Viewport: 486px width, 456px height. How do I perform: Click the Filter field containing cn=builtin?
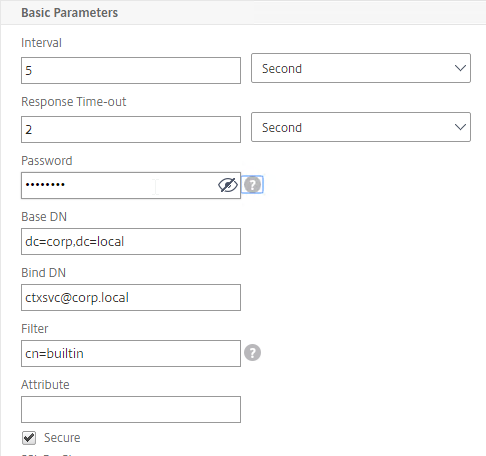[x=131, y=353]
